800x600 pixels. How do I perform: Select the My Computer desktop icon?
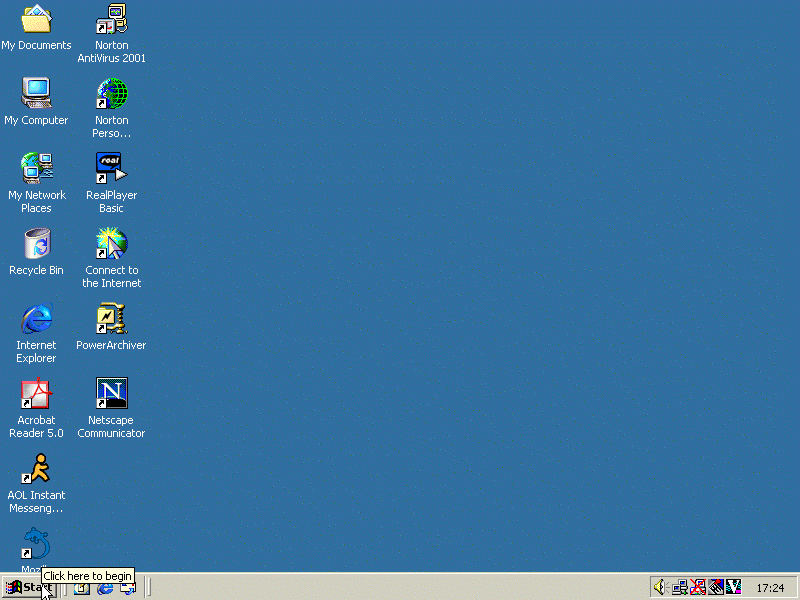(x=36, y=94)
